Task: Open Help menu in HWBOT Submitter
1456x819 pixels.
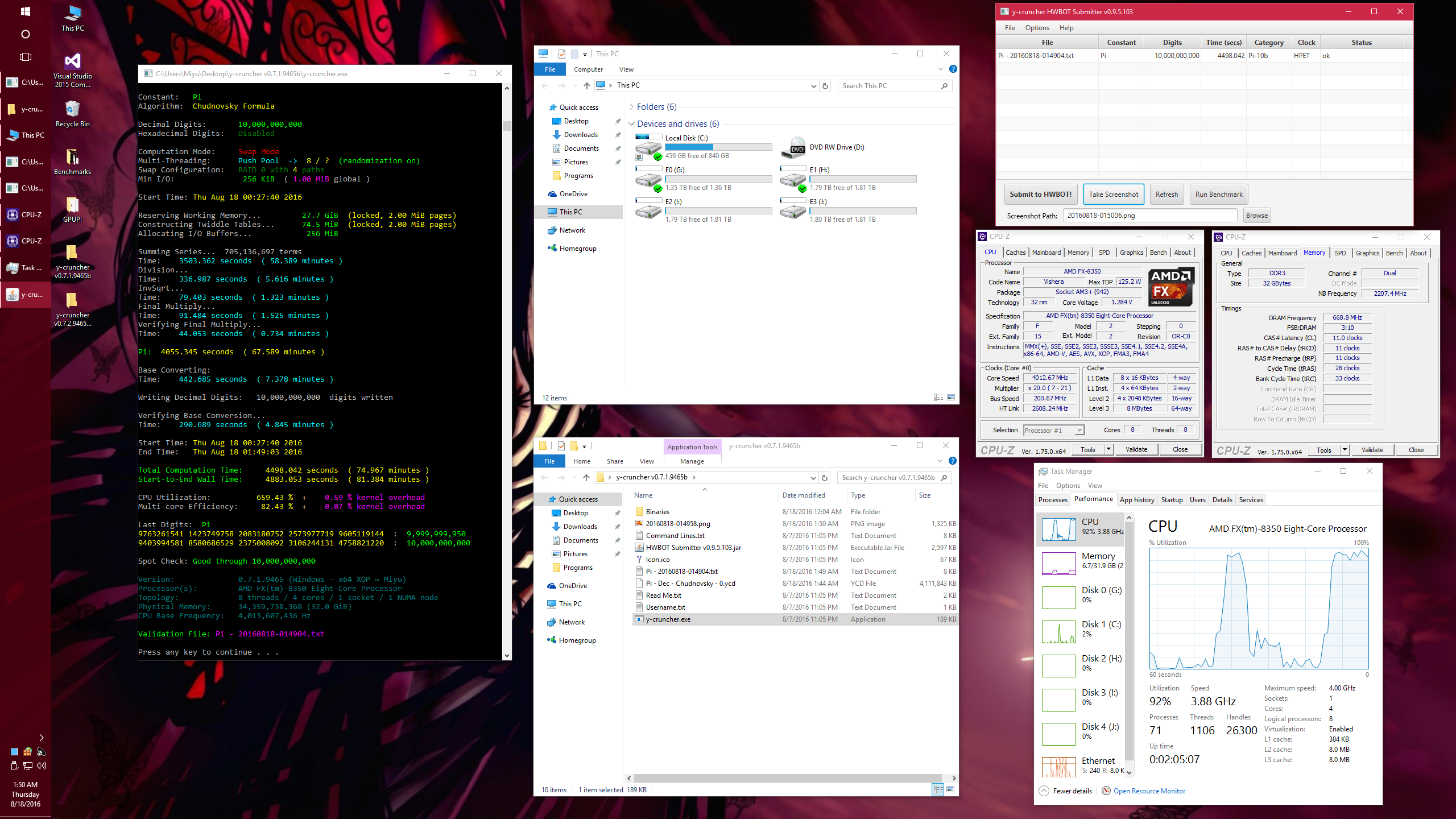Action: [x=1066, y=27]
